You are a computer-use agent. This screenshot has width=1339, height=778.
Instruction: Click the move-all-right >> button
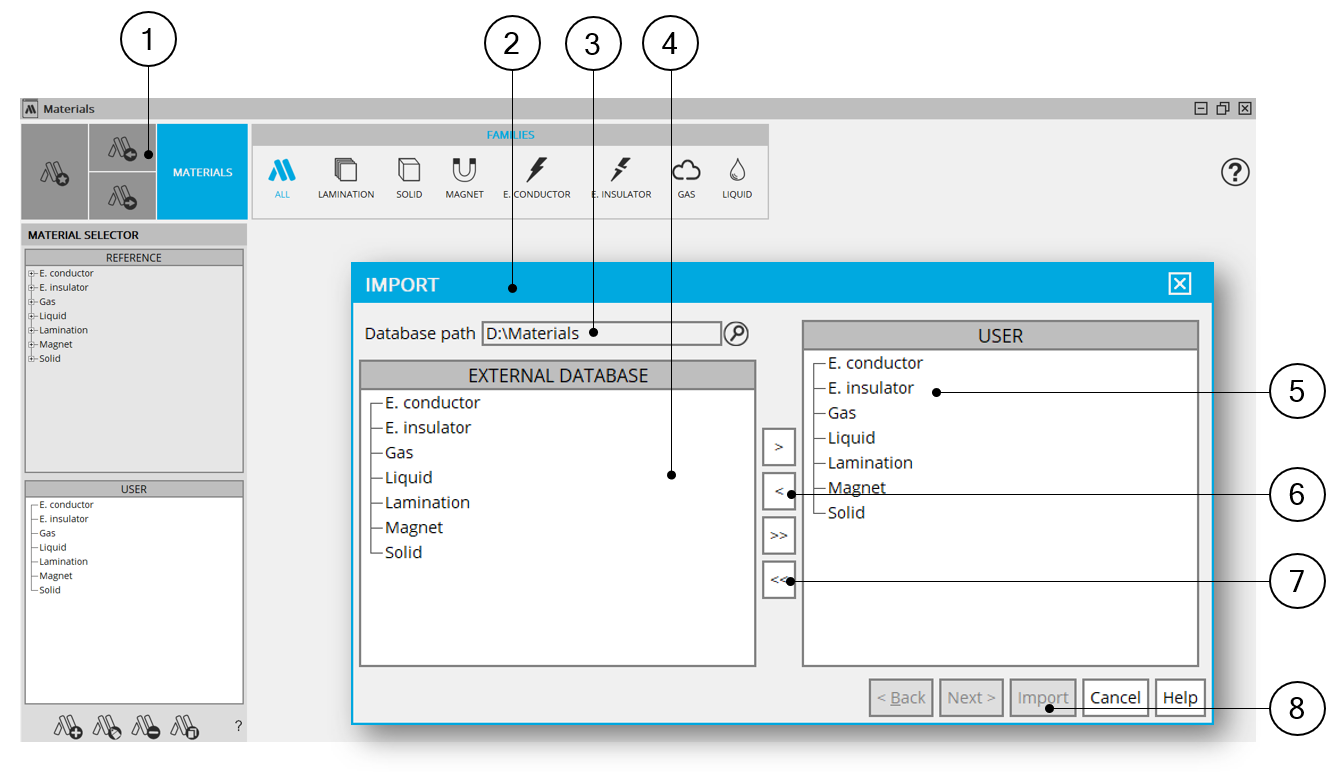[x=779, y=536]
